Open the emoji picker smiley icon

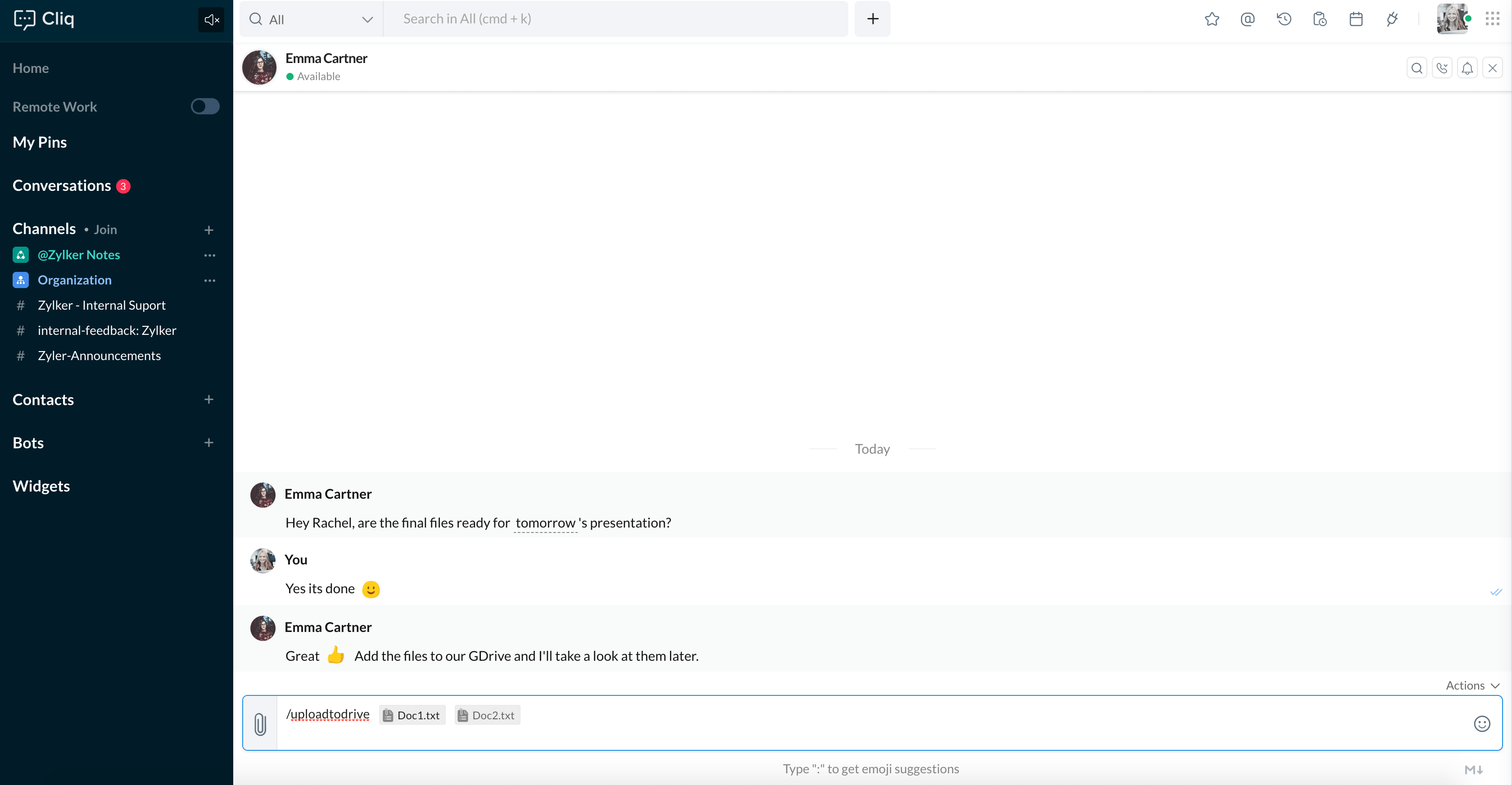click(1481, 723)
